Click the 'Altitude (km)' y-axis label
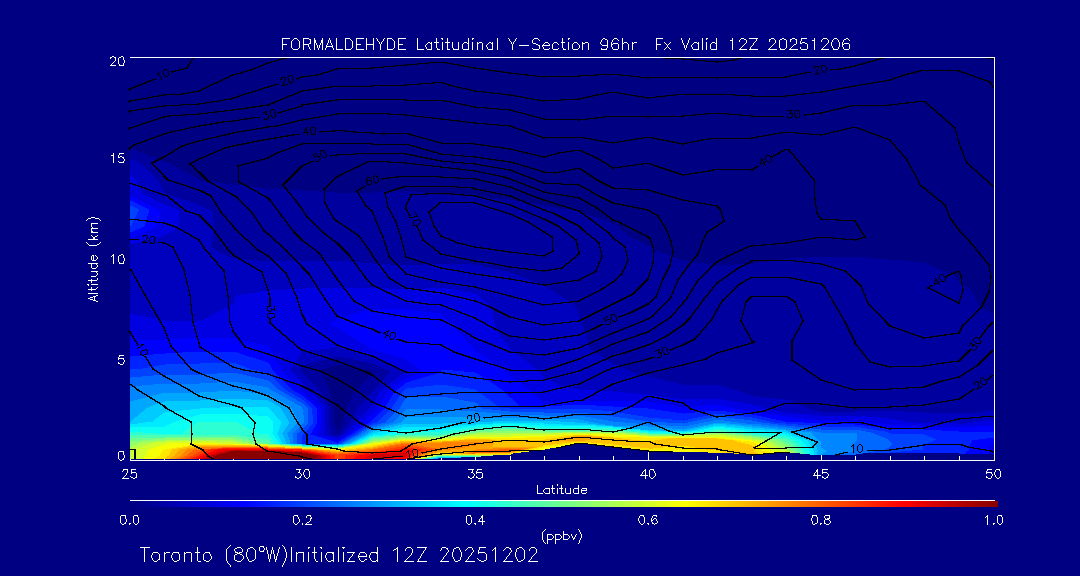This screenshot has height=576, width=1080. (94, 258)
